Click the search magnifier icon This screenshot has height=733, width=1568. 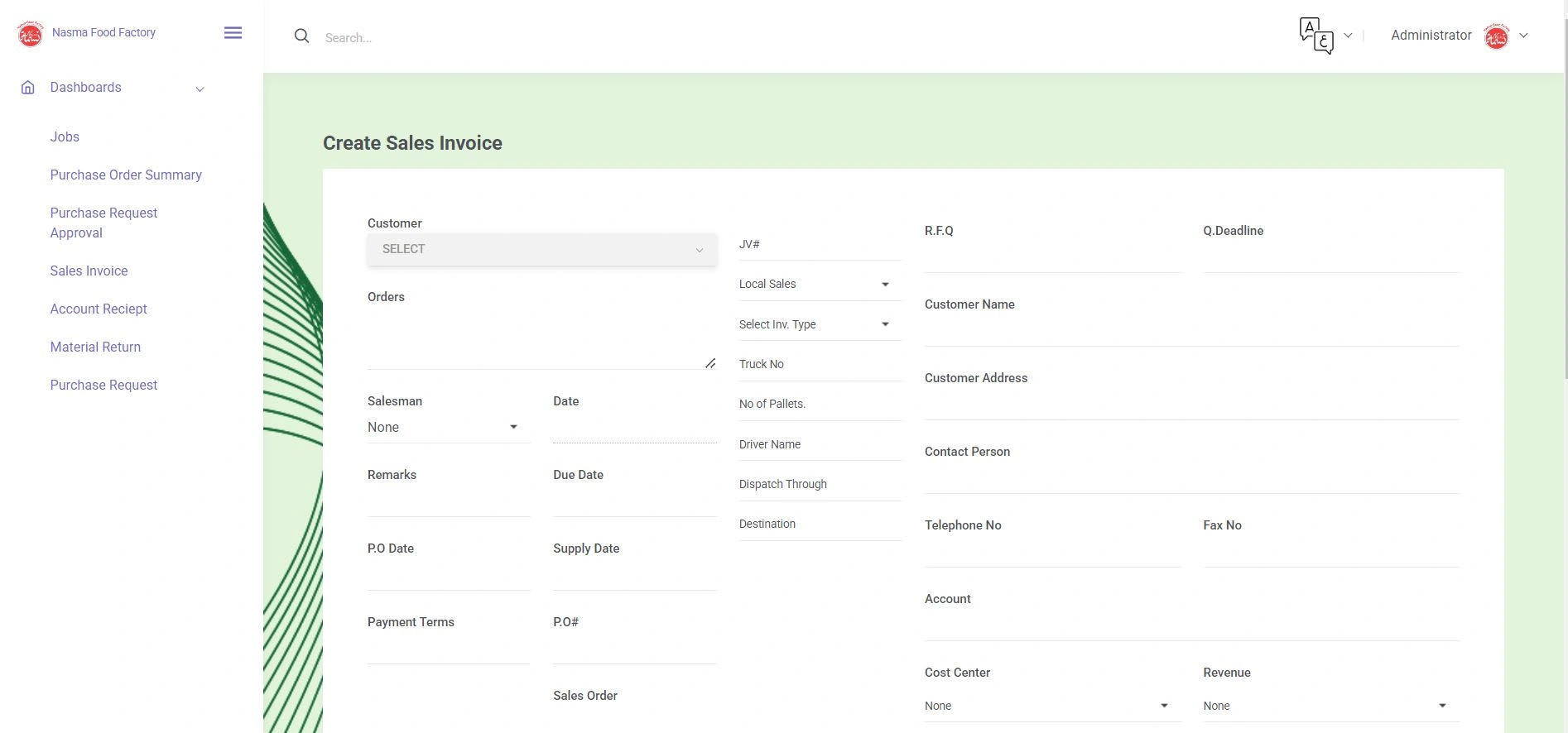(302, 36)
